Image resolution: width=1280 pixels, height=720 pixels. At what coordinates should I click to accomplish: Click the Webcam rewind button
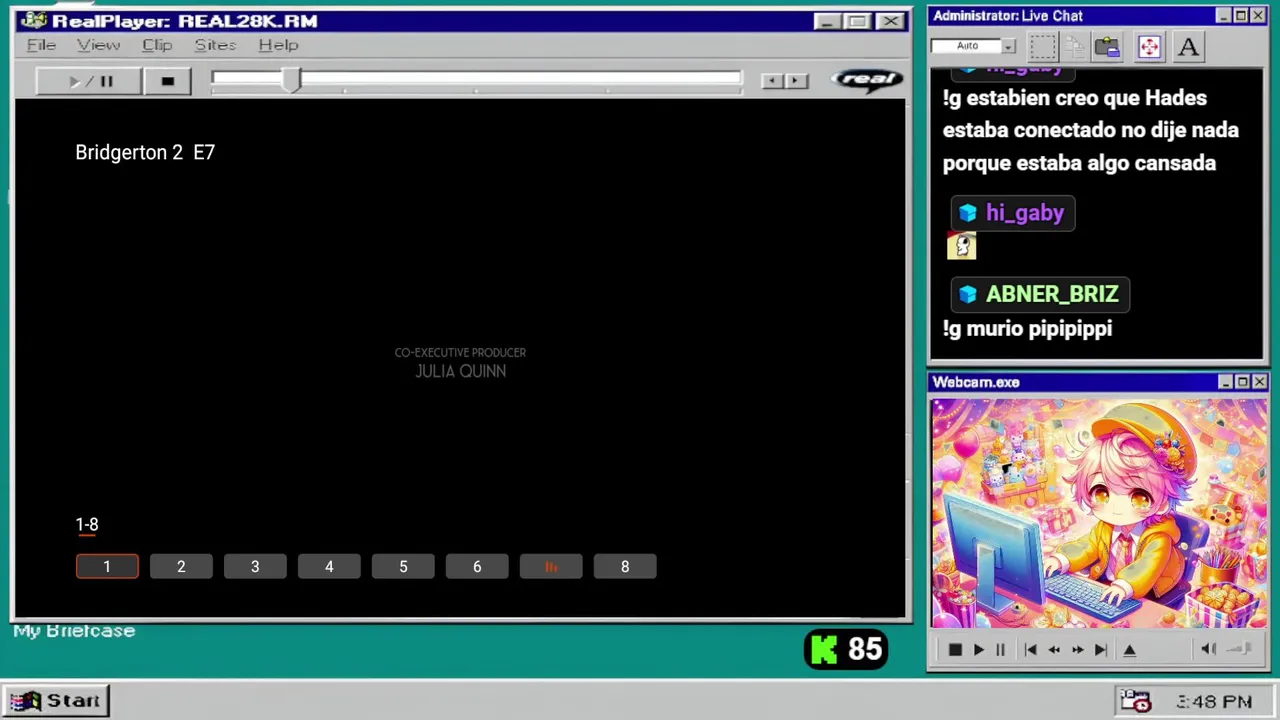click(1054, 650)
